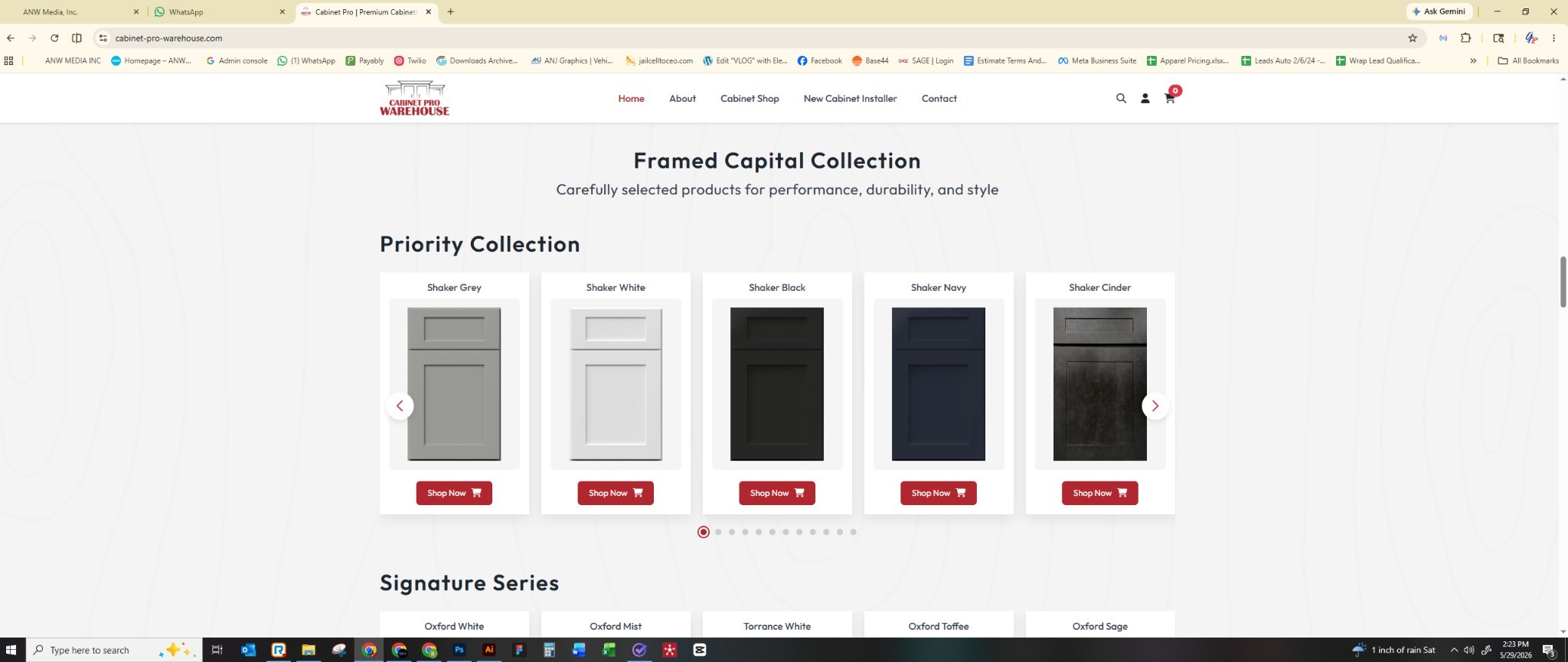
Task: Expand the hidden bookmarks overflow chevron
Action: tap(1473, 60)
